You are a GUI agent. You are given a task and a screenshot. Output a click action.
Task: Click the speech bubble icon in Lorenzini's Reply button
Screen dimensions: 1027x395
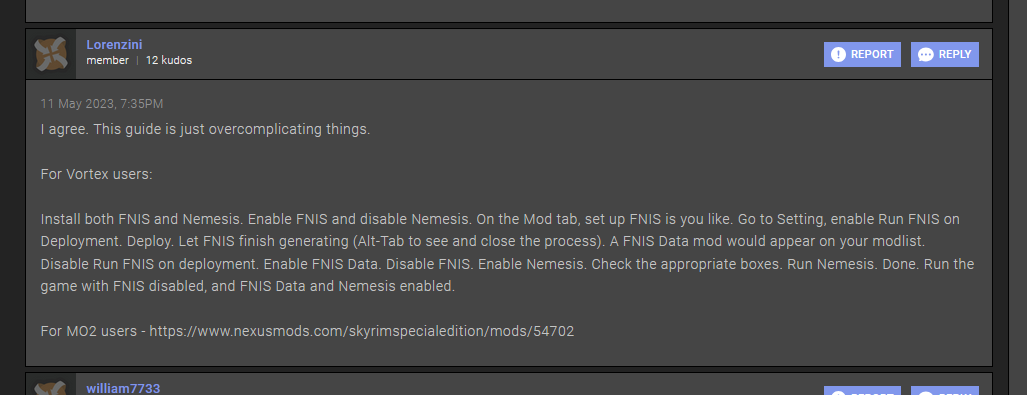(925, 54)
